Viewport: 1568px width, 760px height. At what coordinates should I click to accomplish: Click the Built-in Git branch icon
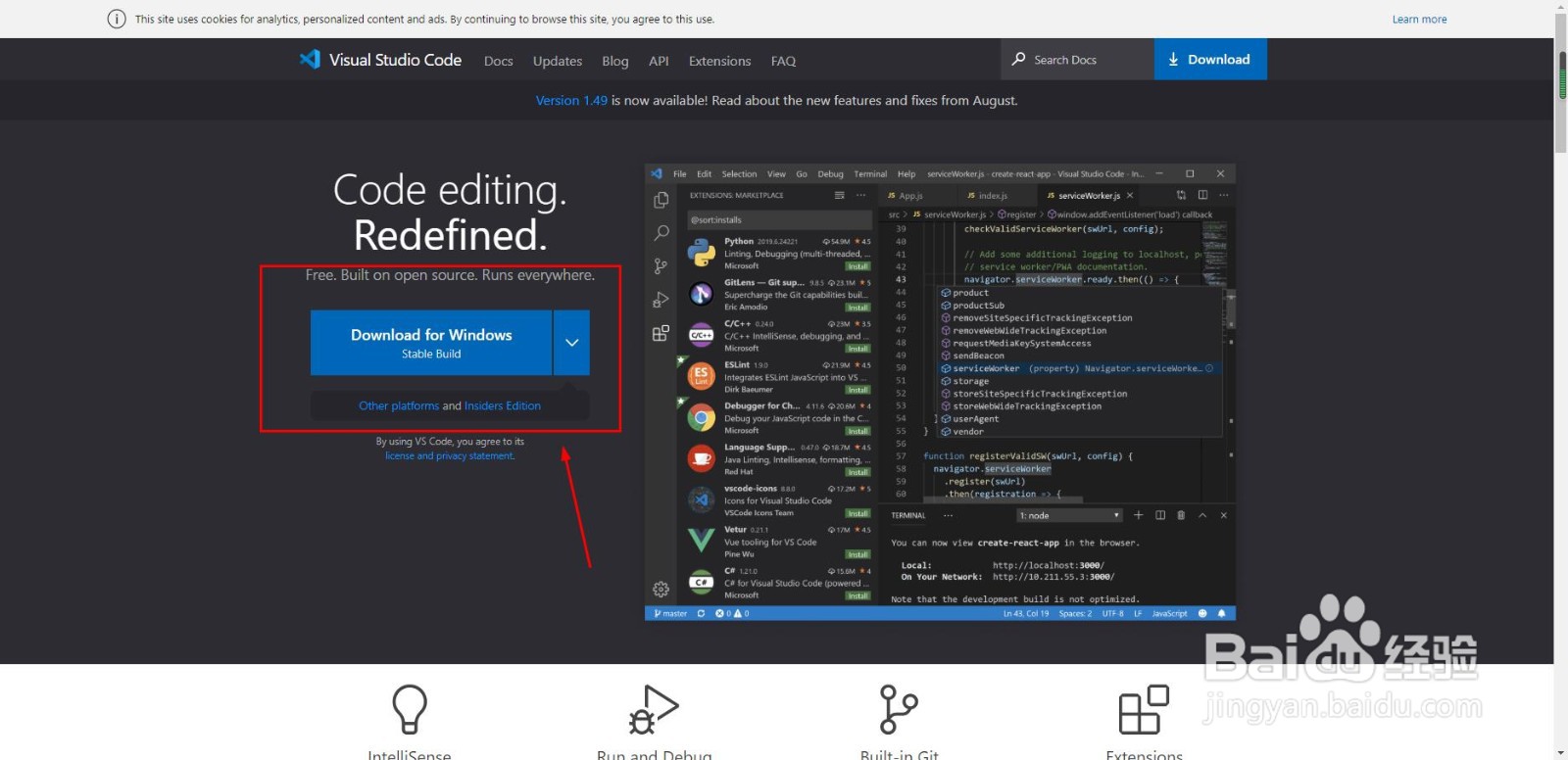[898, 709]
